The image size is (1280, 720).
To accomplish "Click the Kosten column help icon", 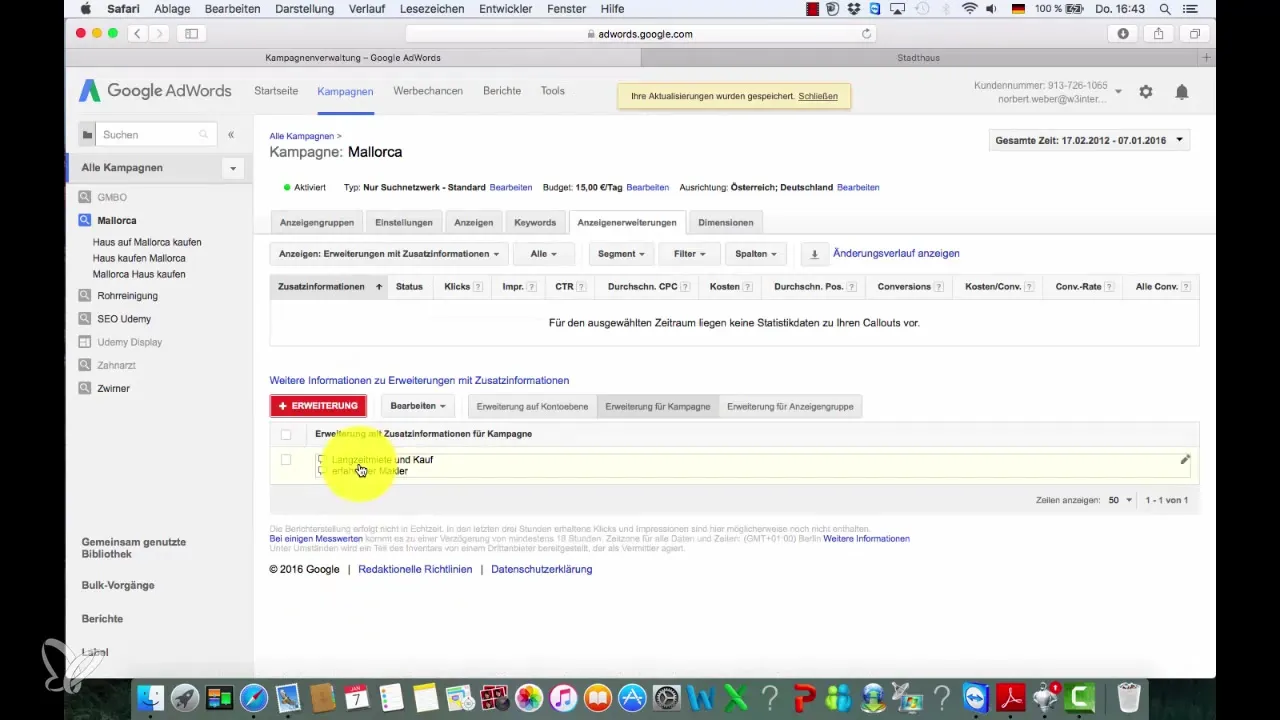I will pyautogui.click(x=749, y=287).
